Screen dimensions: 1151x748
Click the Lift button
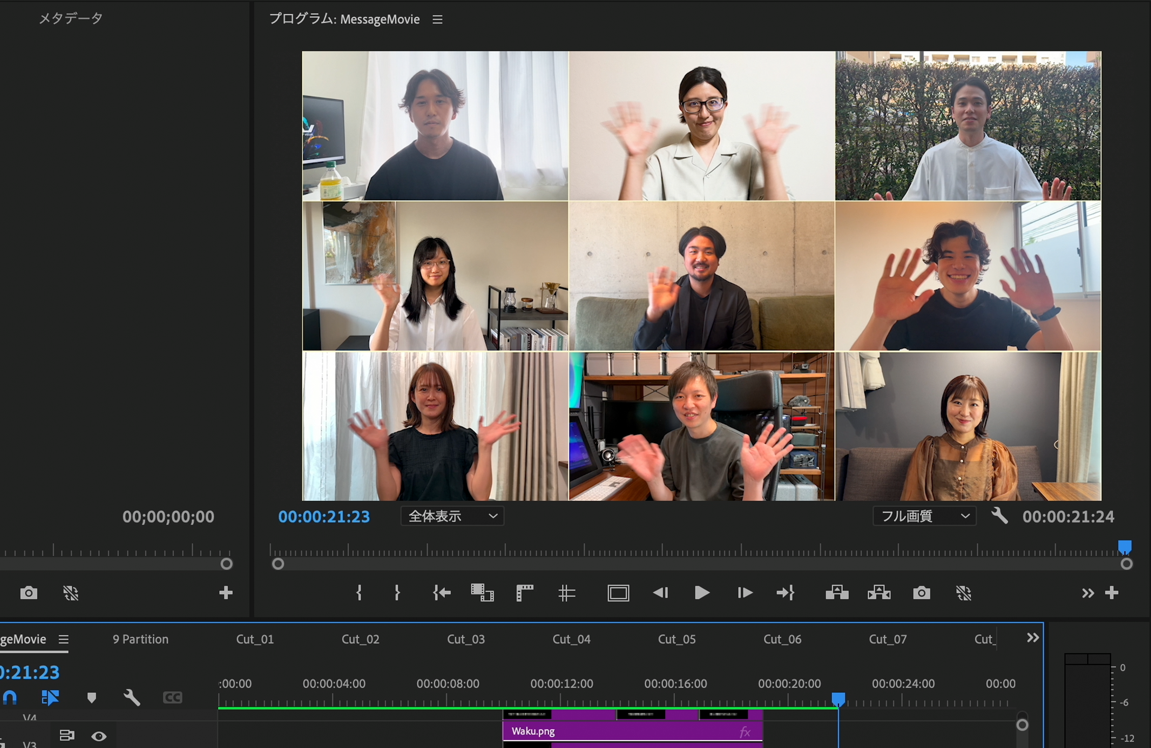[x=837, y=592]
